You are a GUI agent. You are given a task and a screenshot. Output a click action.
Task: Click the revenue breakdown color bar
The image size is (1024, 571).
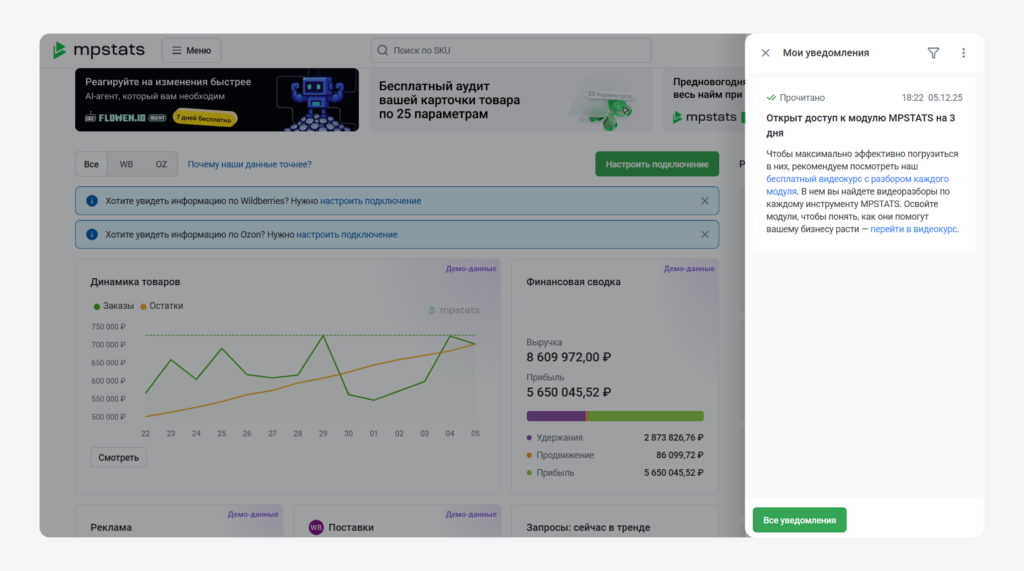614,416
